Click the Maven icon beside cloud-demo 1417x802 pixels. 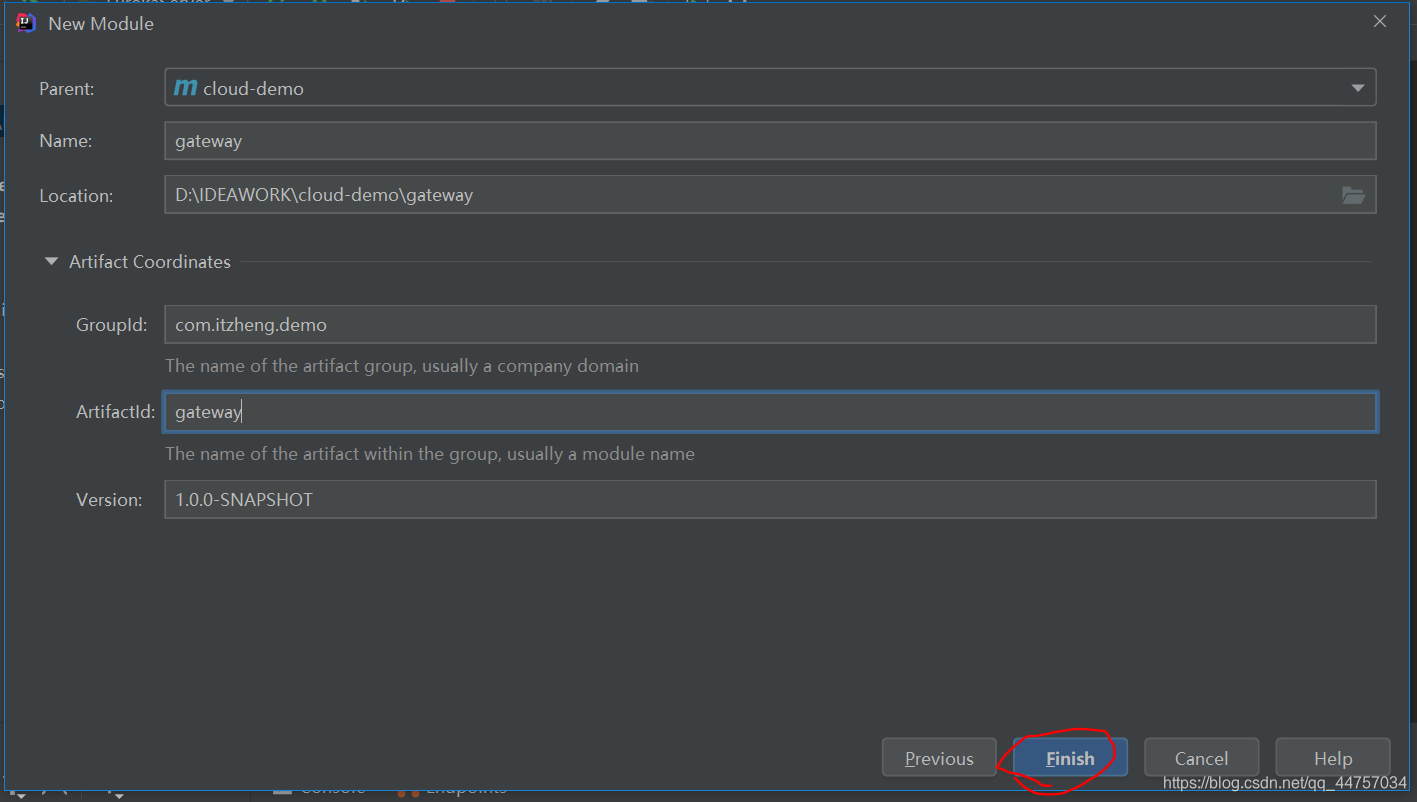(185, 88)
